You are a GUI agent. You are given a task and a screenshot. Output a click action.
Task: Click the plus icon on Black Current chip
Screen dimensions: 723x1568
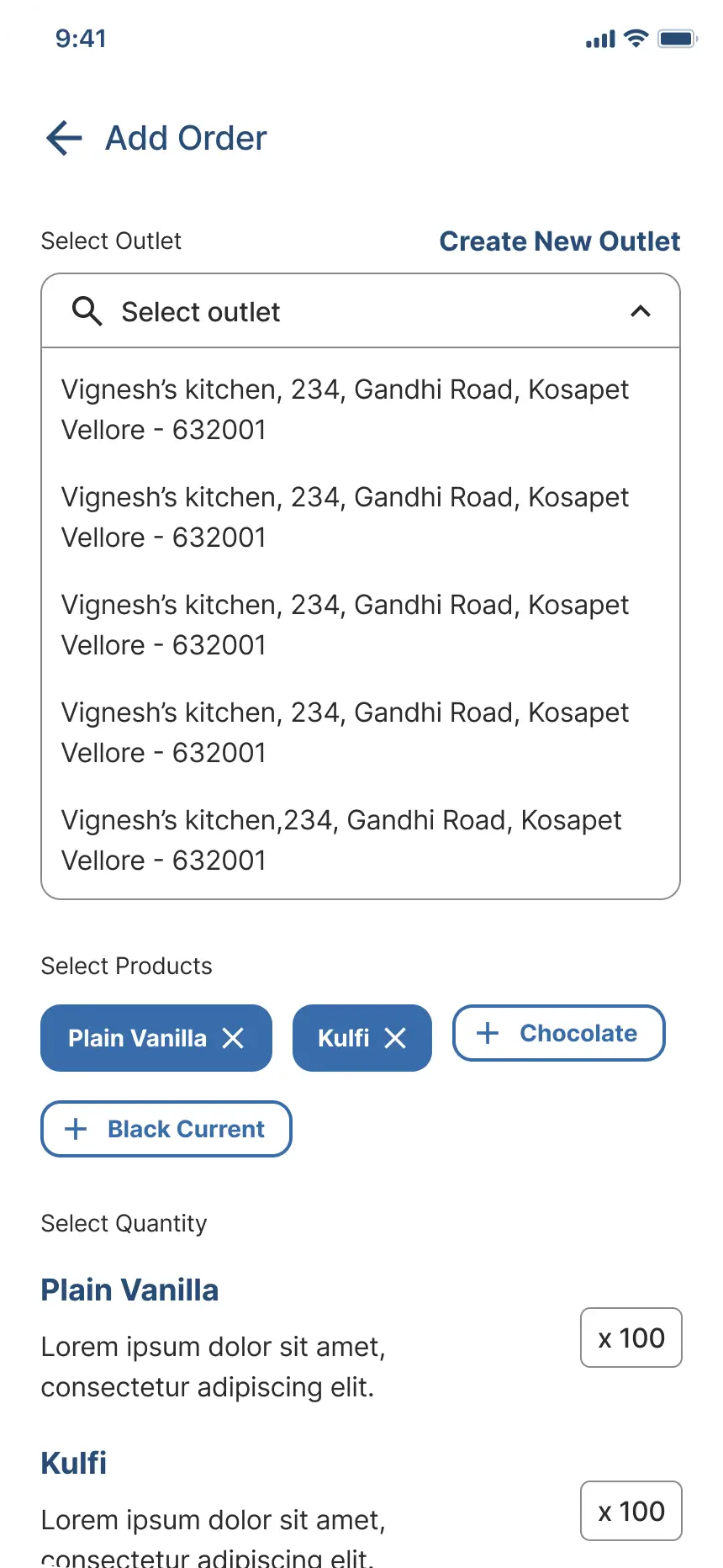(x=77, y=1129)
